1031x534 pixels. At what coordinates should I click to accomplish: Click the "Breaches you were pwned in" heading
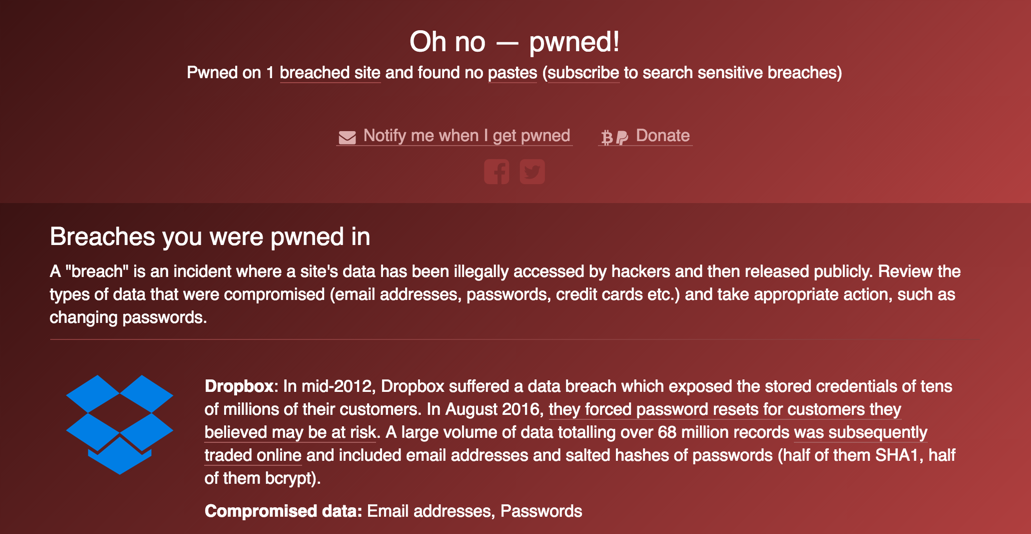pos(210,237)
